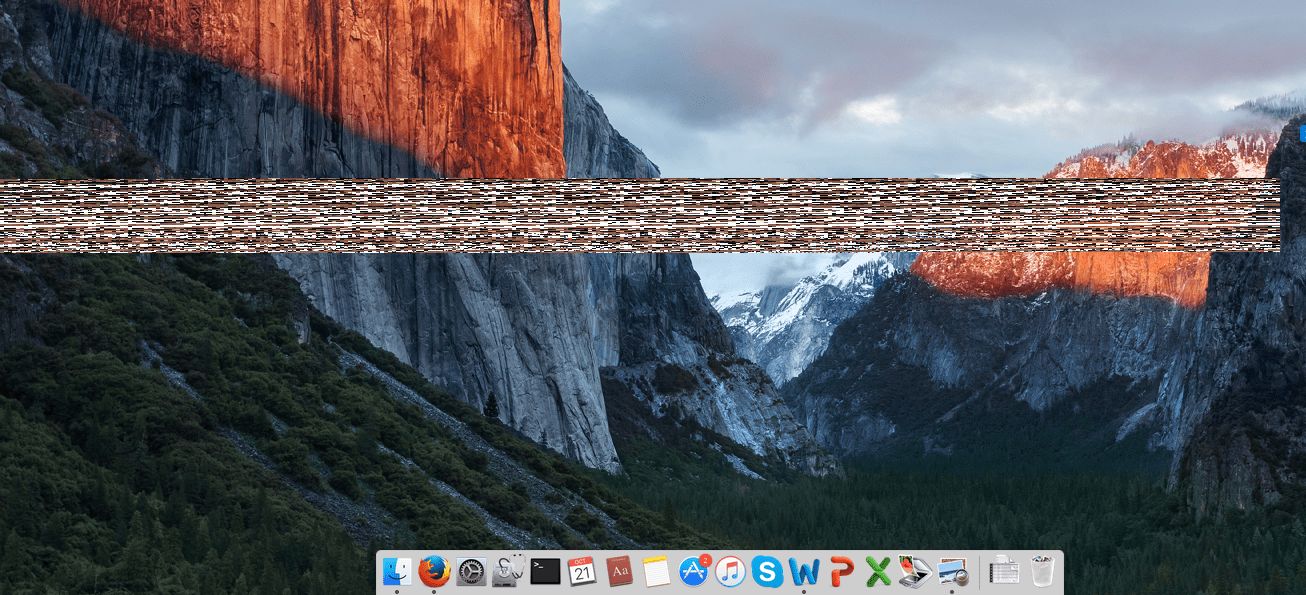
Task: Open Microsoft Word
Action: point(803,571)
